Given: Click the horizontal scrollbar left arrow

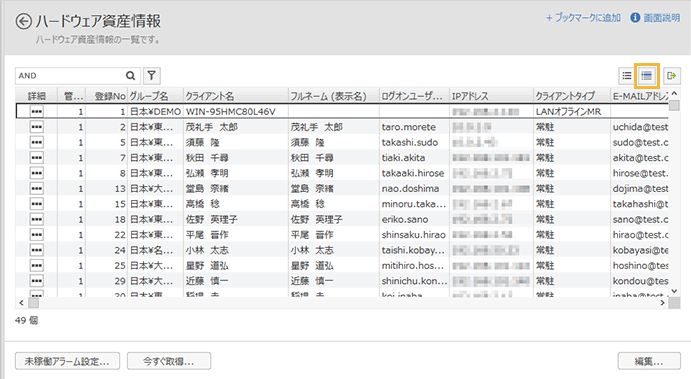Looking at the screenshot, I should point(21,303).
